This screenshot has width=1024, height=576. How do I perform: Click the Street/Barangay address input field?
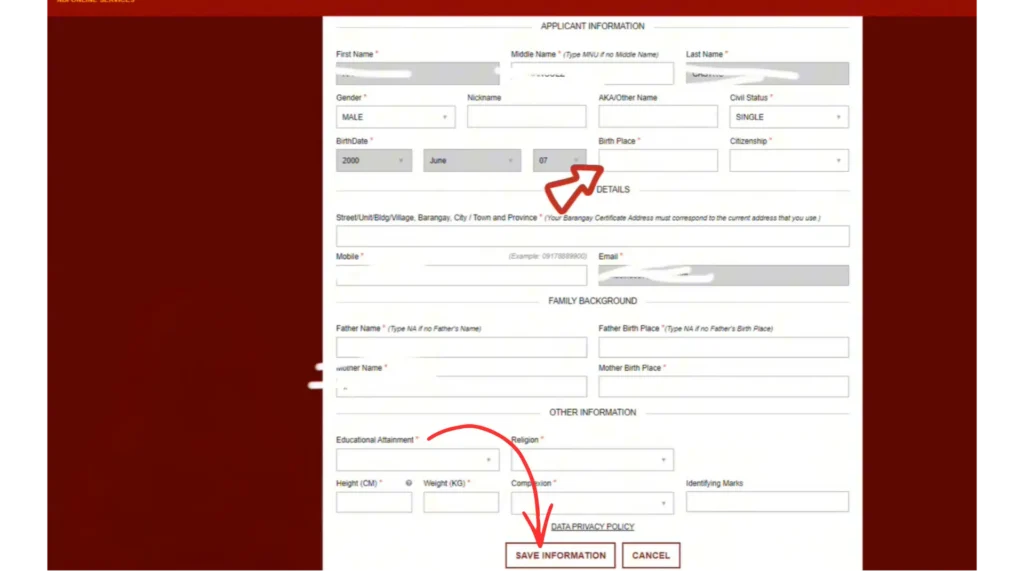(592, 236)
